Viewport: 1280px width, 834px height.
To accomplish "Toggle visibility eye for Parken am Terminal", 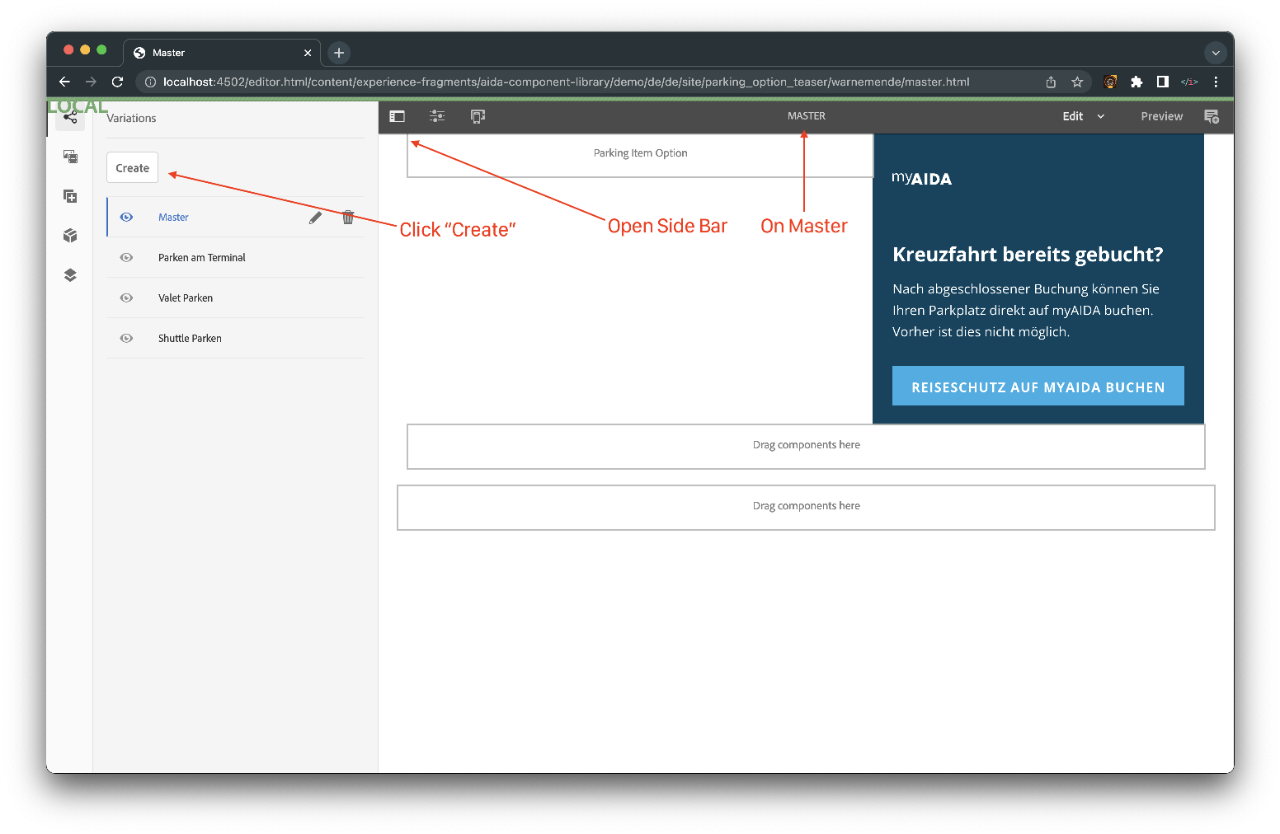I will tap(127, 258).
